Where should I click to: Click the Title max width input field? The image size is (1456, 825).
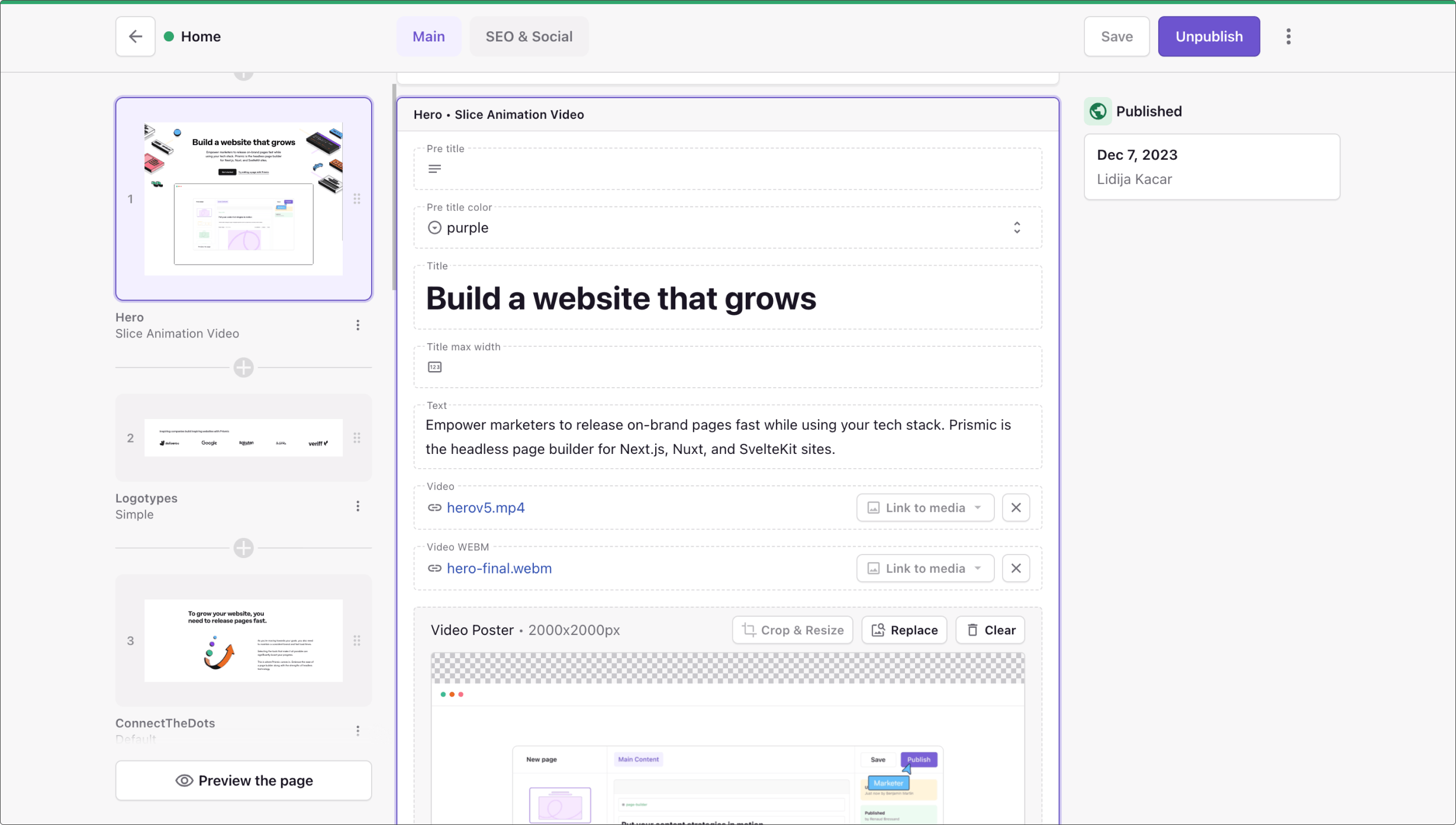coord(727,368)
